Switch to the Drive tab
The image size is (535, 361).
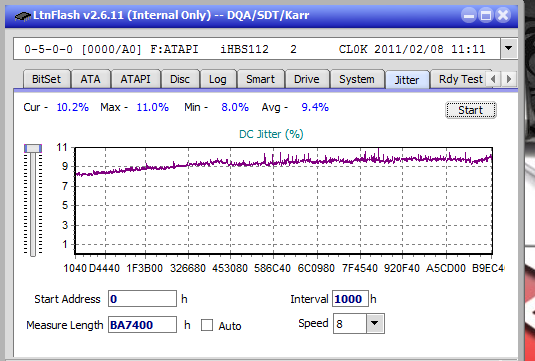[x=307, y=79]
